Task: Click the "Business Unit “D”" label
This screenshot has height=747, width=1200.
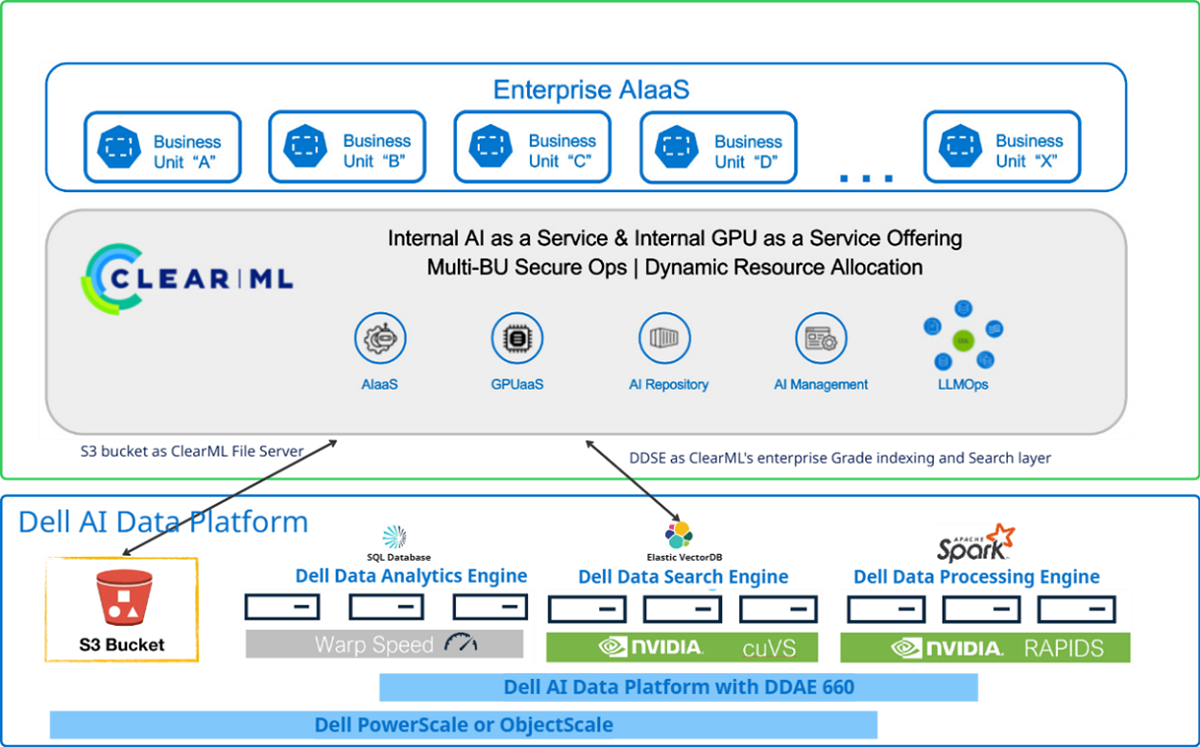Action: (x=748, y=151)
